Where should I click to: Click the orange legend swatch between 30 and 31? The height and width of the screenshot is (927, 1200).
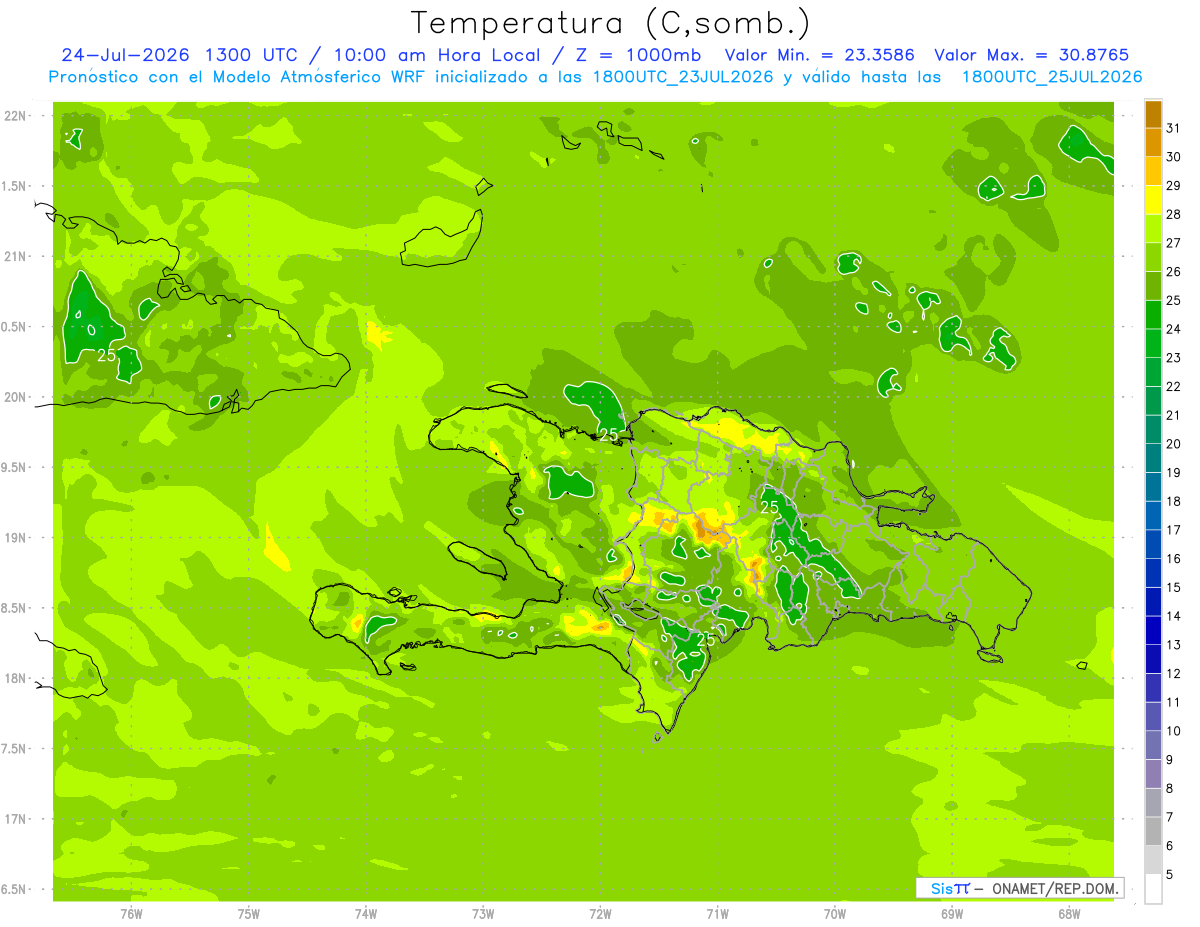pos(1153,143)
